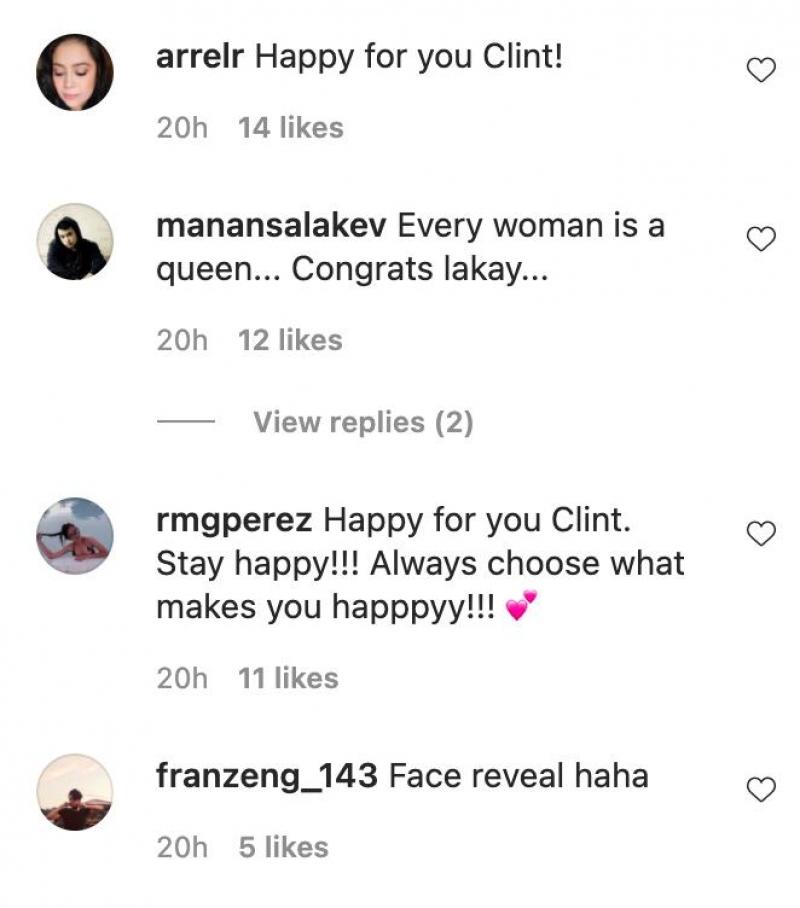Show who gave 14 likes
Screen dimensions: 800x908
click(x=290, y=128)
